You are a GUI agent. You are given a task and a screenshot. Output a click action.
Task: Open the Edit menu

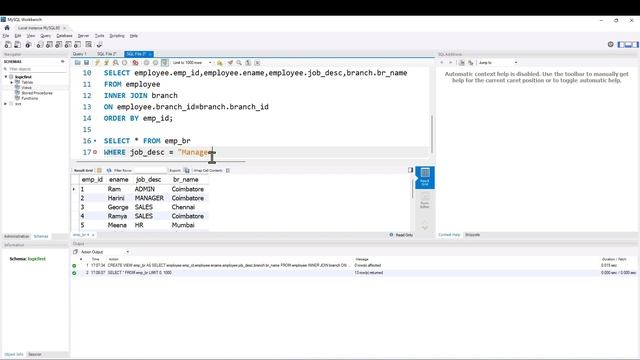coord(18,36)
